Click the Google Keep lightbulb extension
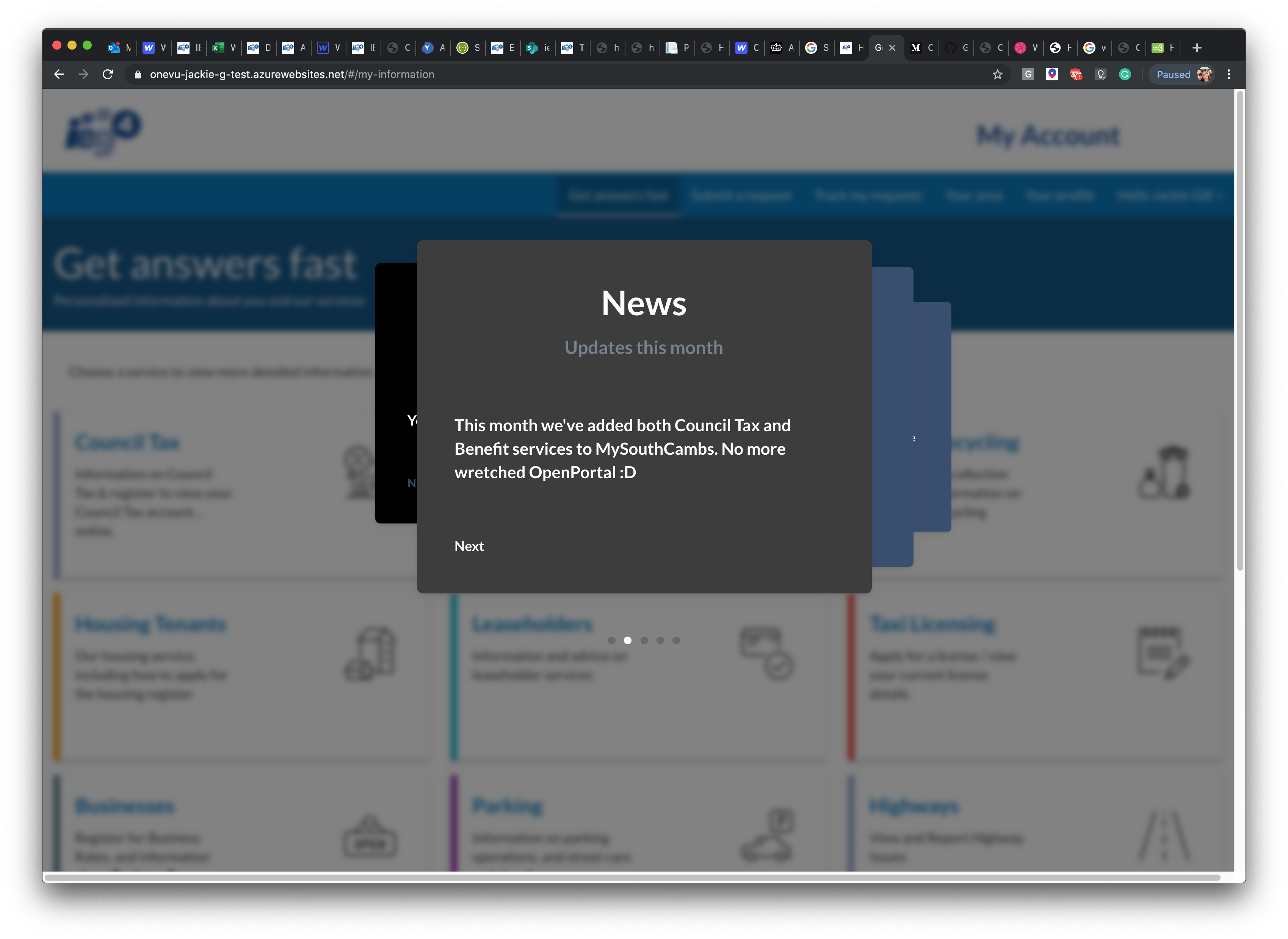The image size is (1288, 939). click(x=1100, y=74)
